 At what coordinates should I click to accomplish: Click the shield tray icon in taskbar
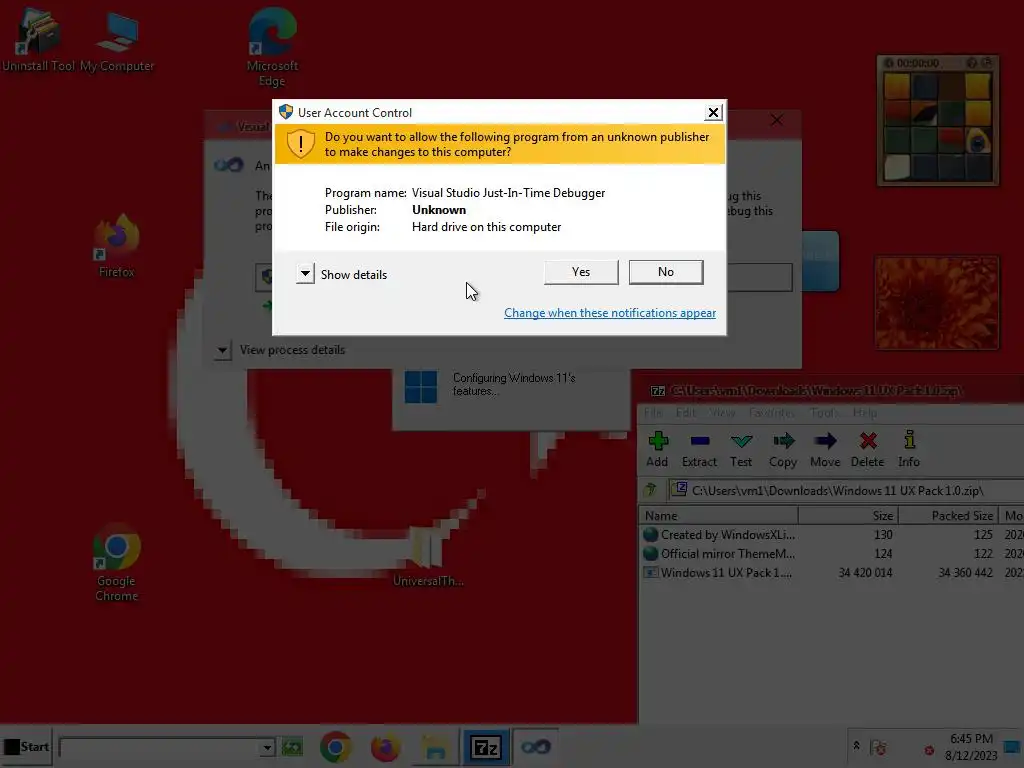pos(879,747)
